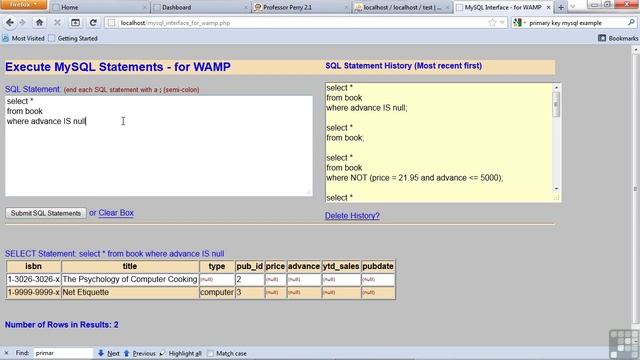Screen dimensions: 640x360
Task: Click the Submit SQL Statements button
Action: [46, 213]
